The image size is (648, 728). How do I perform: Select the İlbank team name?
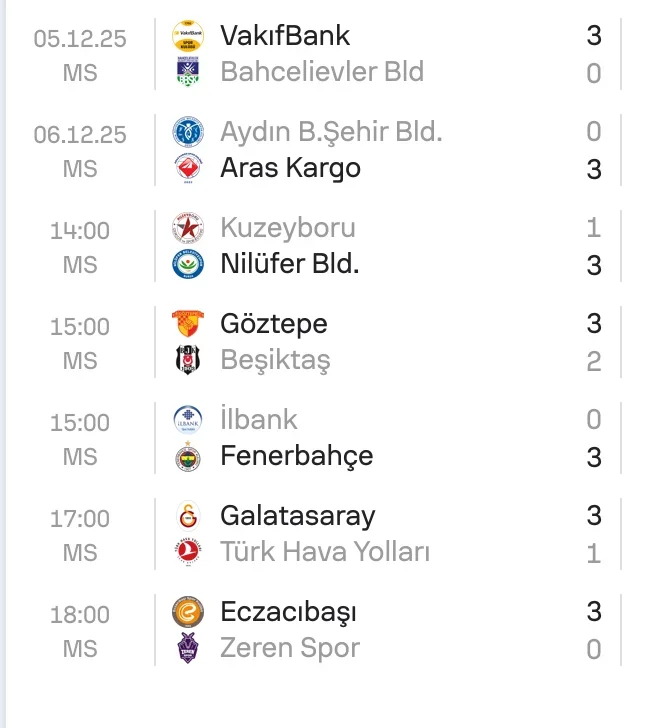[x=259, y=420]
